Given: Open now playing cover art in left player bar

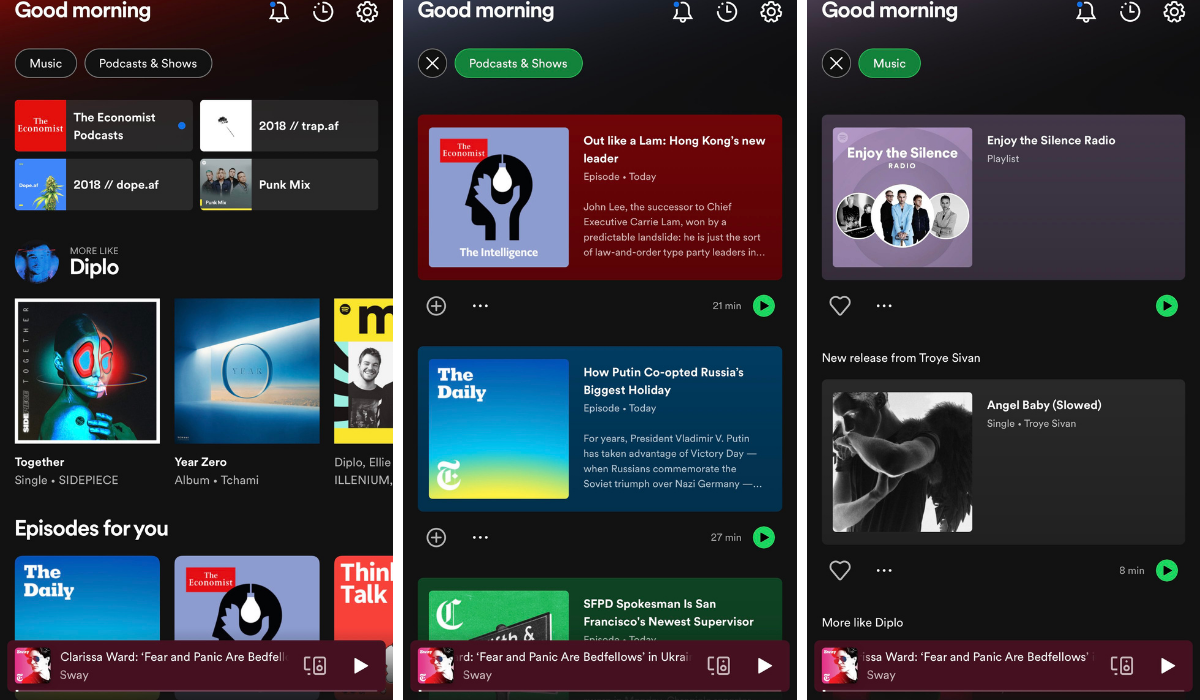Looking at the screenshot, I should (33, 665).
